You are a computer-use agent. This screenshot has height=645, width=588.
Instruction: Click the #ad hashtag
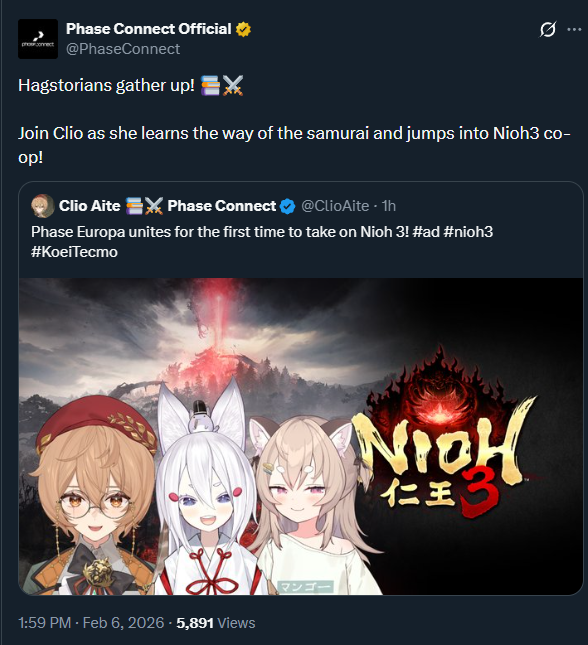tap(426, 232)
